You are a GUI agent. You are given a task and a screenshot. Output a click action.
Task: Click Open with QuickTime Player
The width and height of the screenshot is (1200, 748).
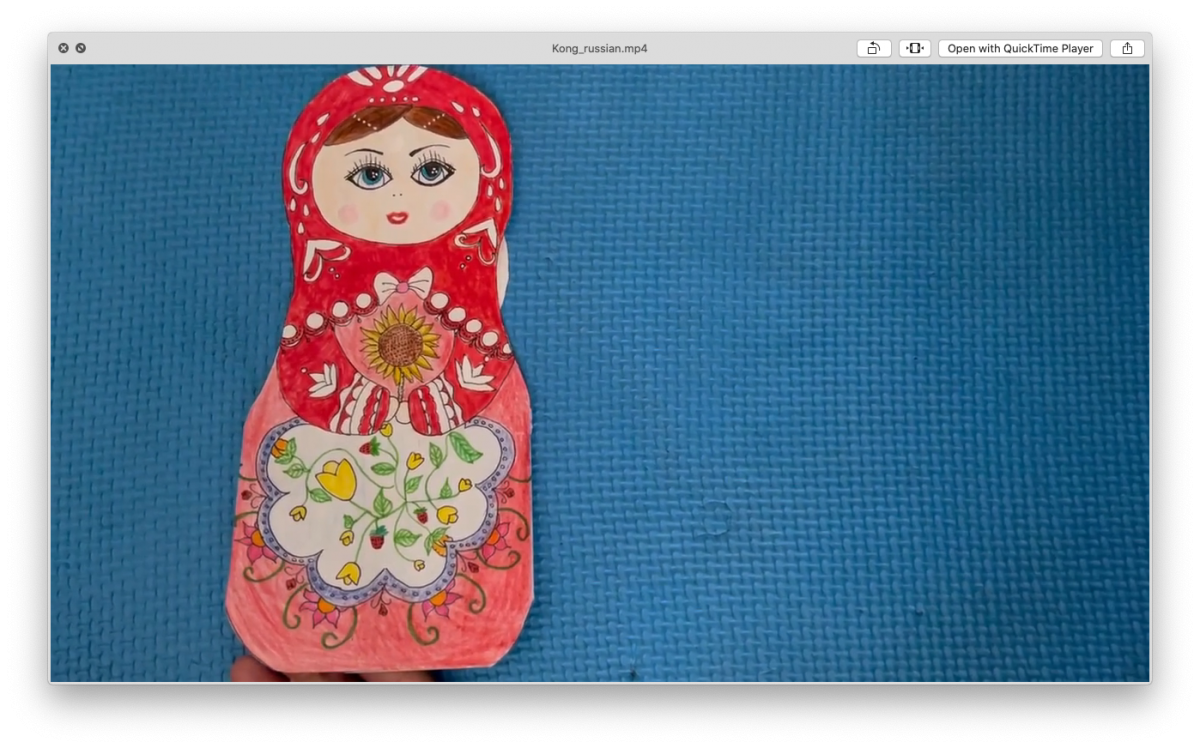coord(1020,48)
